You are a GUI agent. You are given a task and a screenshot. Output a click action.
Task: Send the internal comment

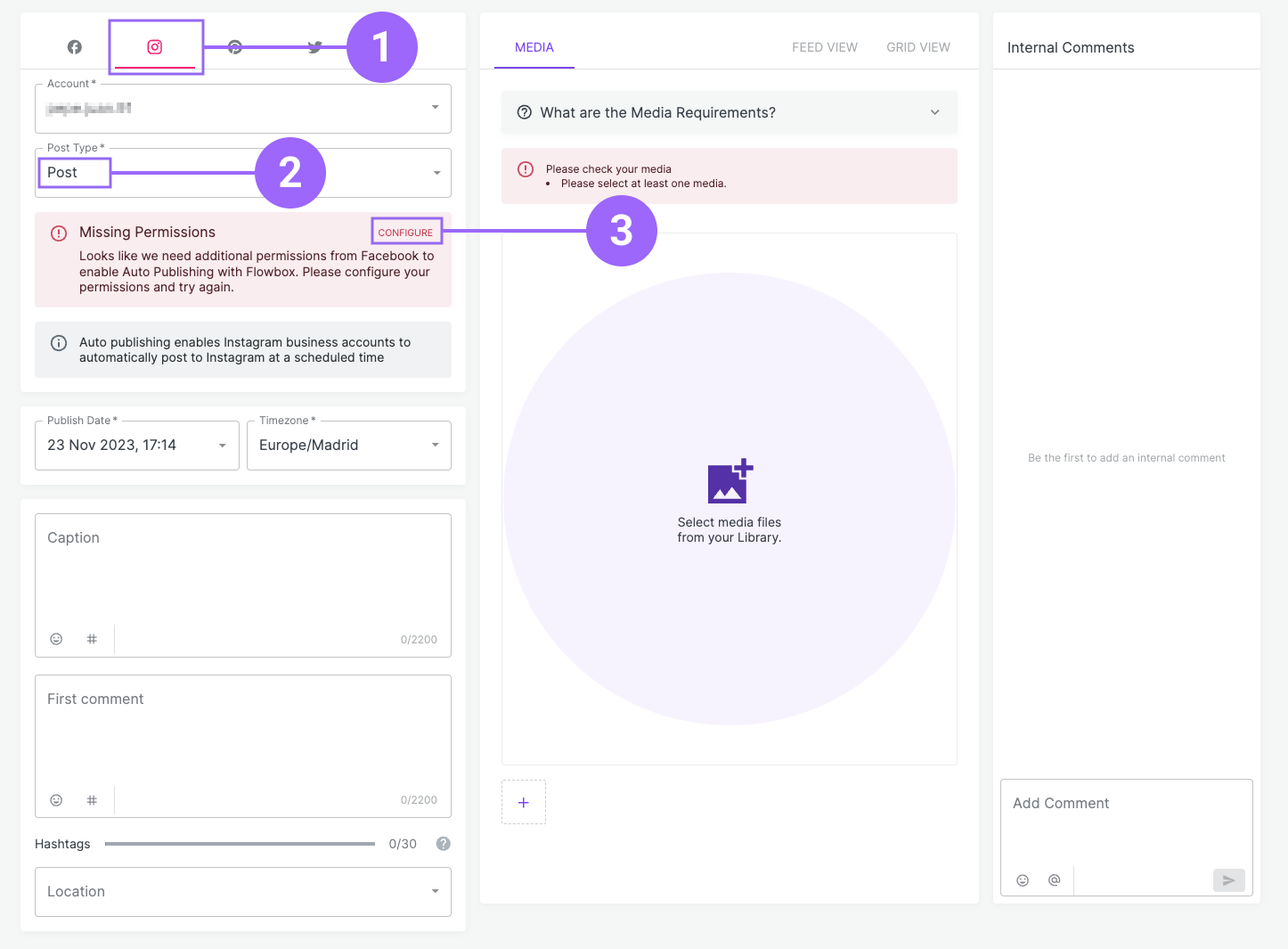click(x=1228, y=880)
